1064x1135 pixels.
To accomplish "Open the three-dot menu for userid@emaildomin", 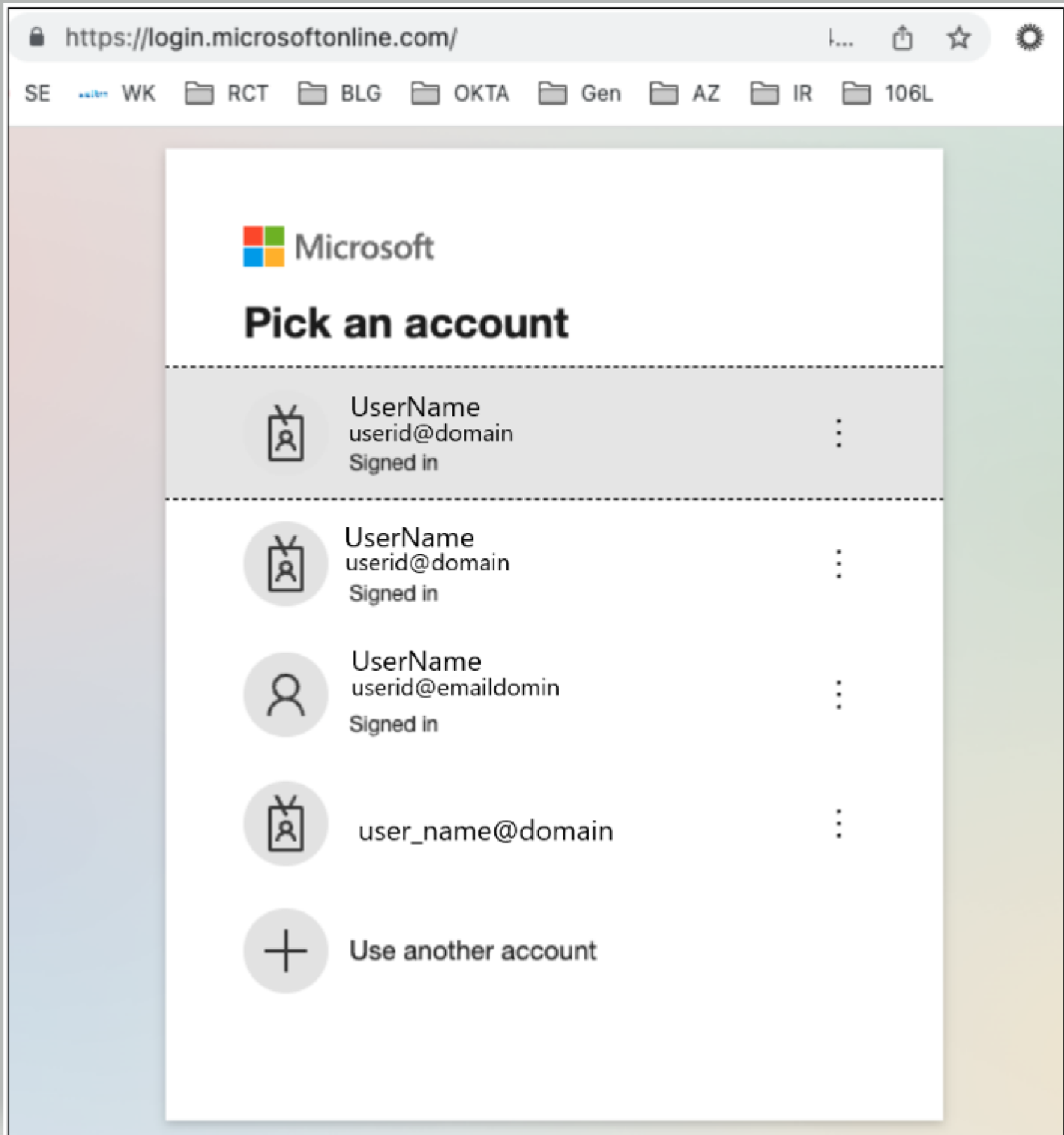I will (x=838, y=694).
